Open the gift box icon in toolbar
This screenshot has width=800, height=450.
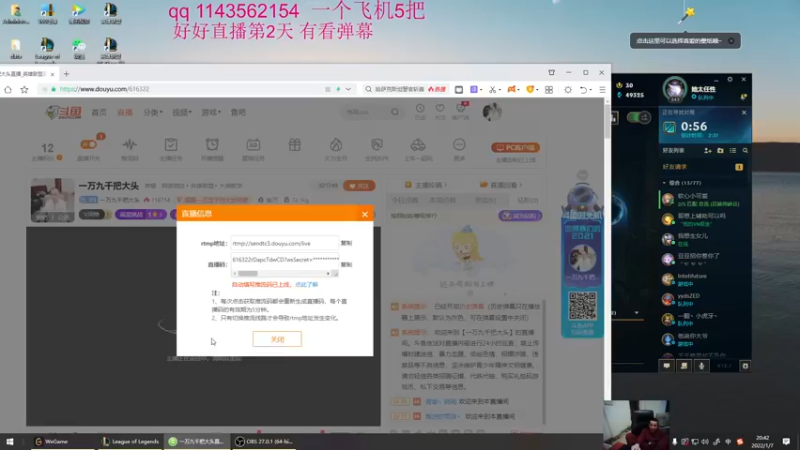click(x=294, y=144)
